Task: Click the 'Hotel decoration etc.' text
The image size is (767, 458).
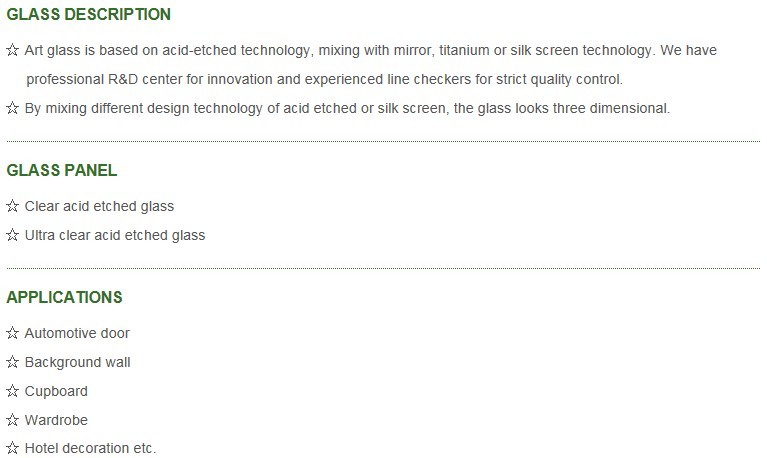Action: (90, 448)
